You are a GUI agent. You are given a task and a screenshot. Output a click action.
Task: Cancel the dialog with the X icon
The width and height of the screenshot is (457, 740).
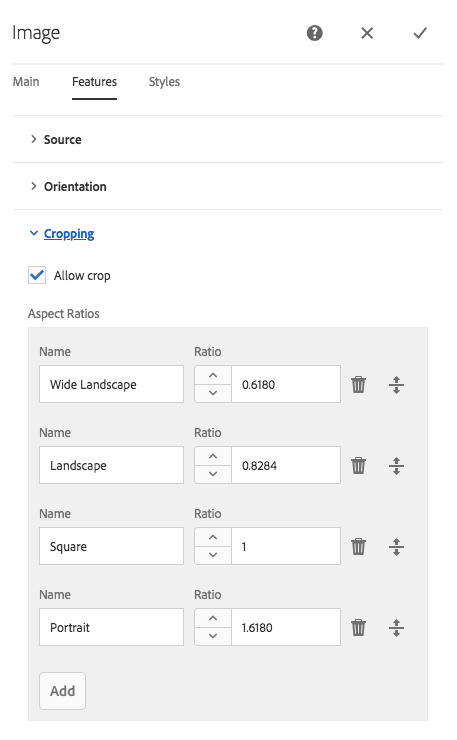(x=367, y=33)
